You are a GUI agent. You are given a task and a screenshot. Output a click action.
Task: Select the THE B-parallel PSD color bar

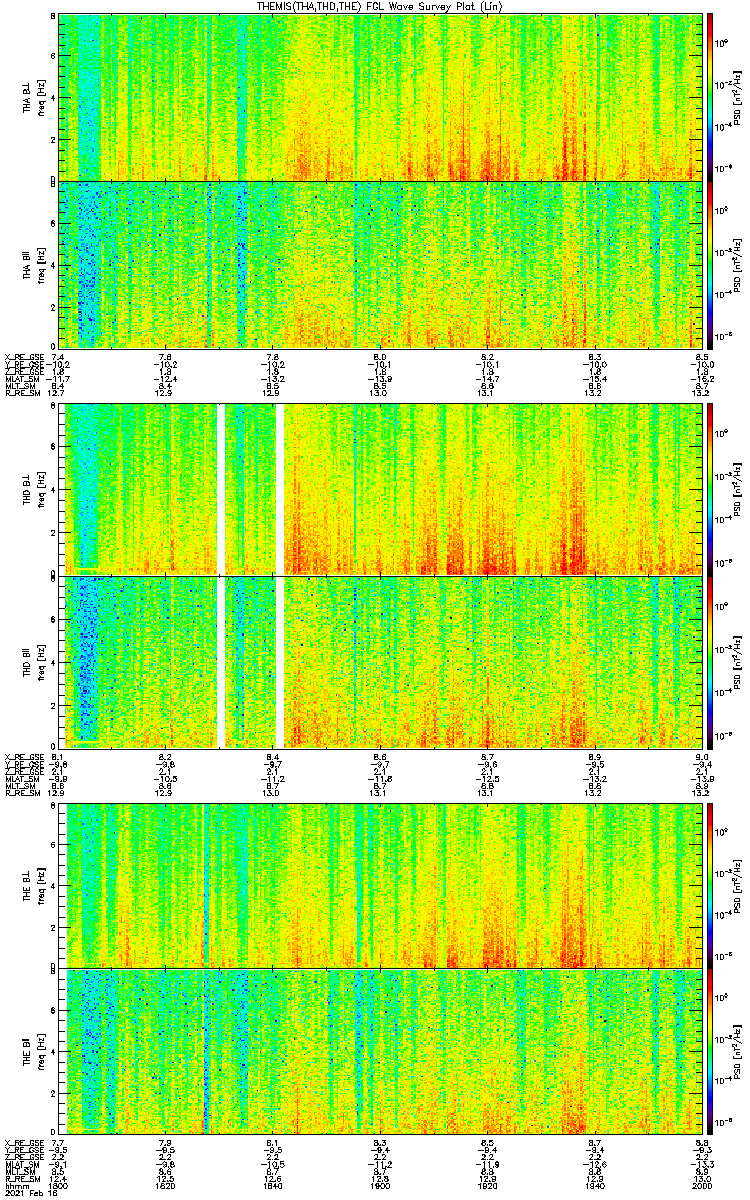(x=712, y=1051)
